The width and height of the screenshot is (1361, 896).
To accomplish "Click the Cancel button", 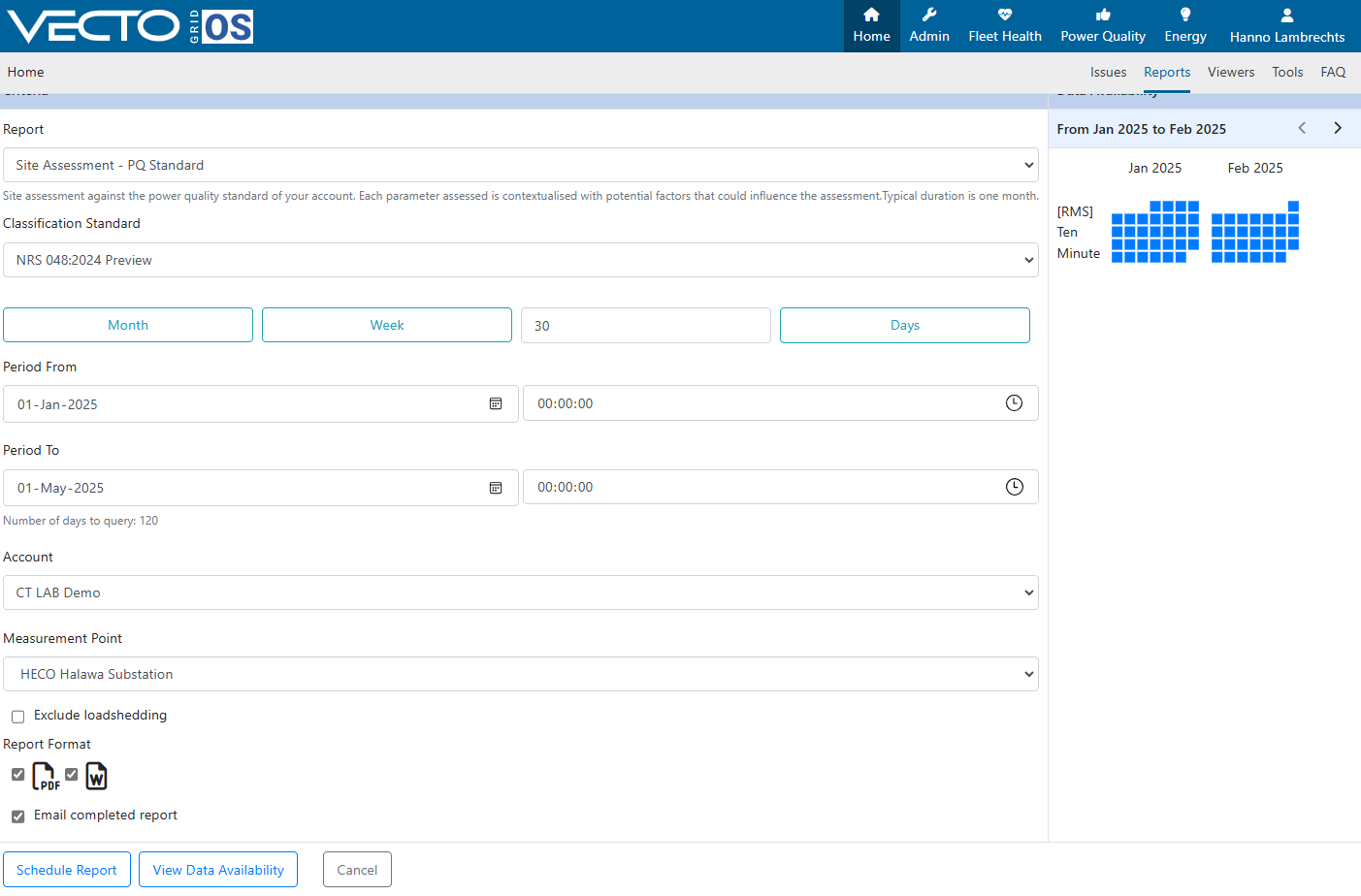I will pyautogui.click(x=357, y=870).
